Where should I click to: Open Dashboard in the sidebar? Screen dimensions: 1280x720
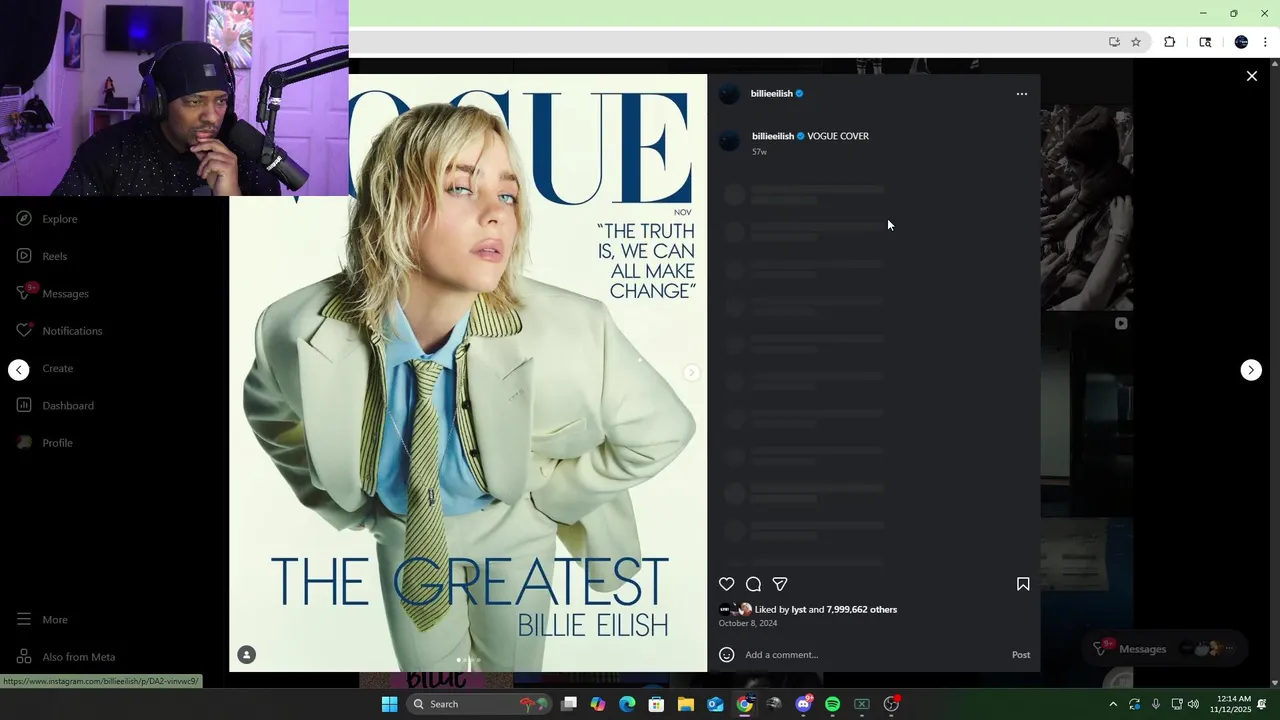[55, 406]
